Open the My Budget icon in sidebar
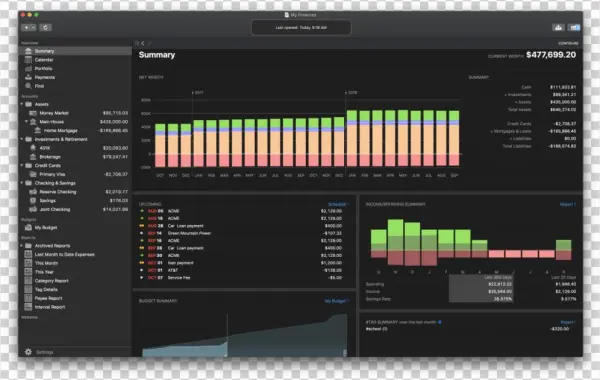The width and height of the screenshot is (600, 380). pos(28,227)
